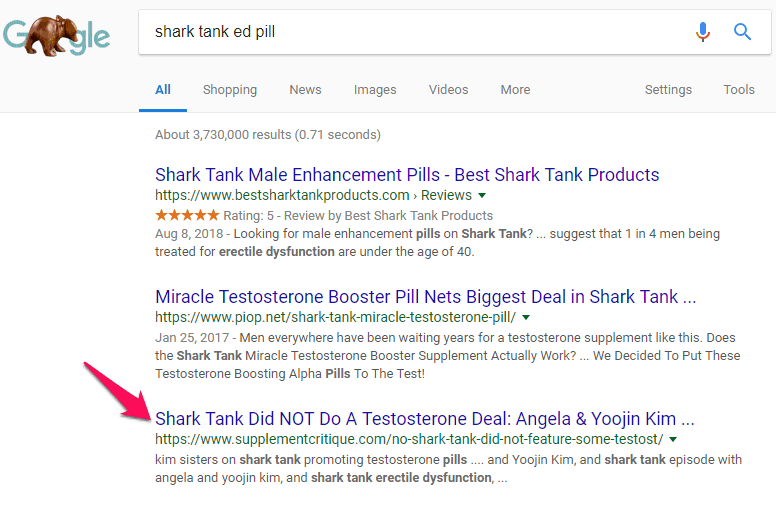Click the Google doodle logo

56,34
